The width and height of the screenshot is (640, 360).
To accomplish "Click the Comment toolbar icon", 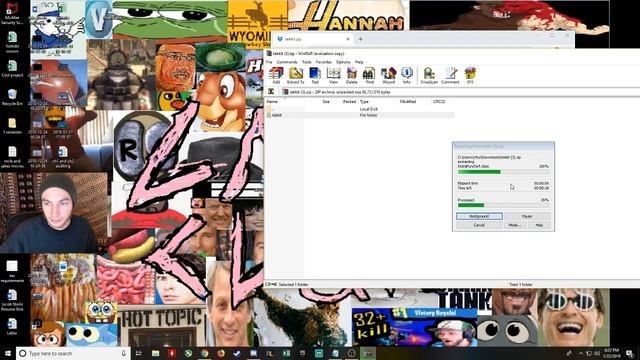I will pos(450,76).
